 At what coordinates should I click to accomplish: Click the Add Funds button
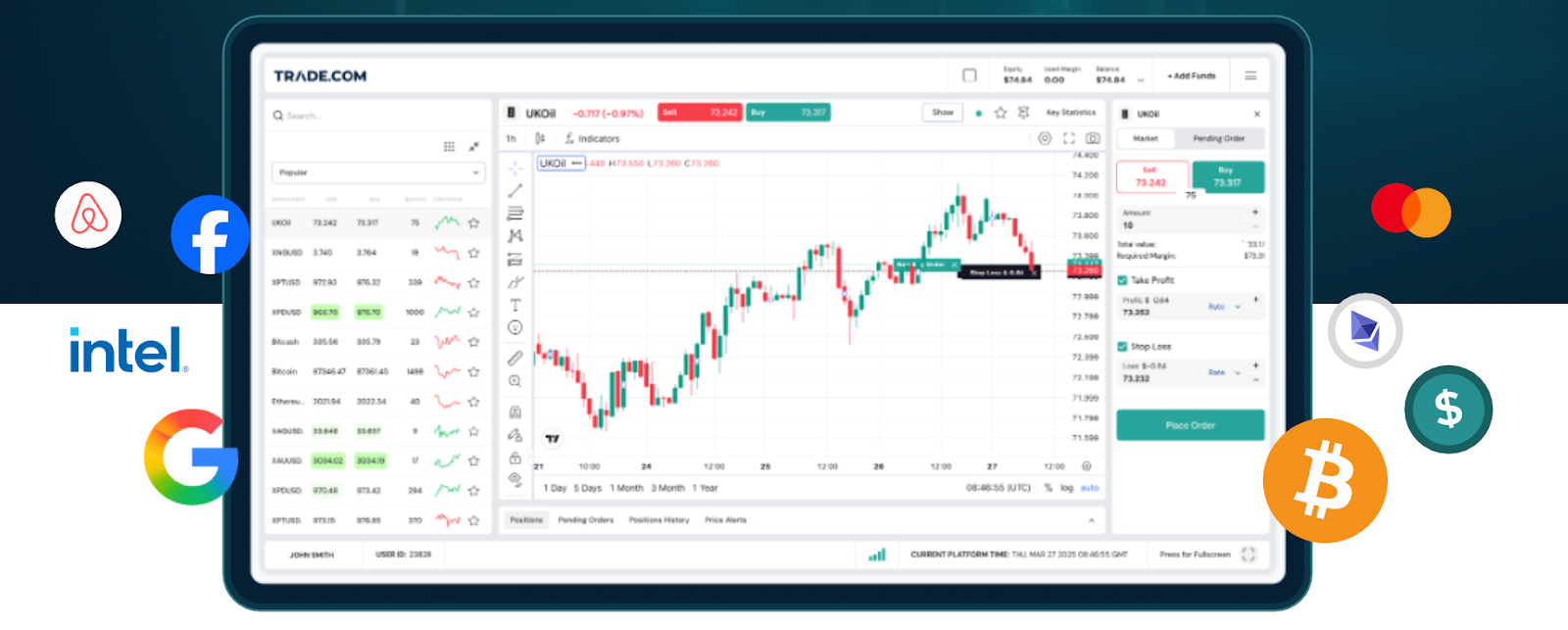(1191, 75)
